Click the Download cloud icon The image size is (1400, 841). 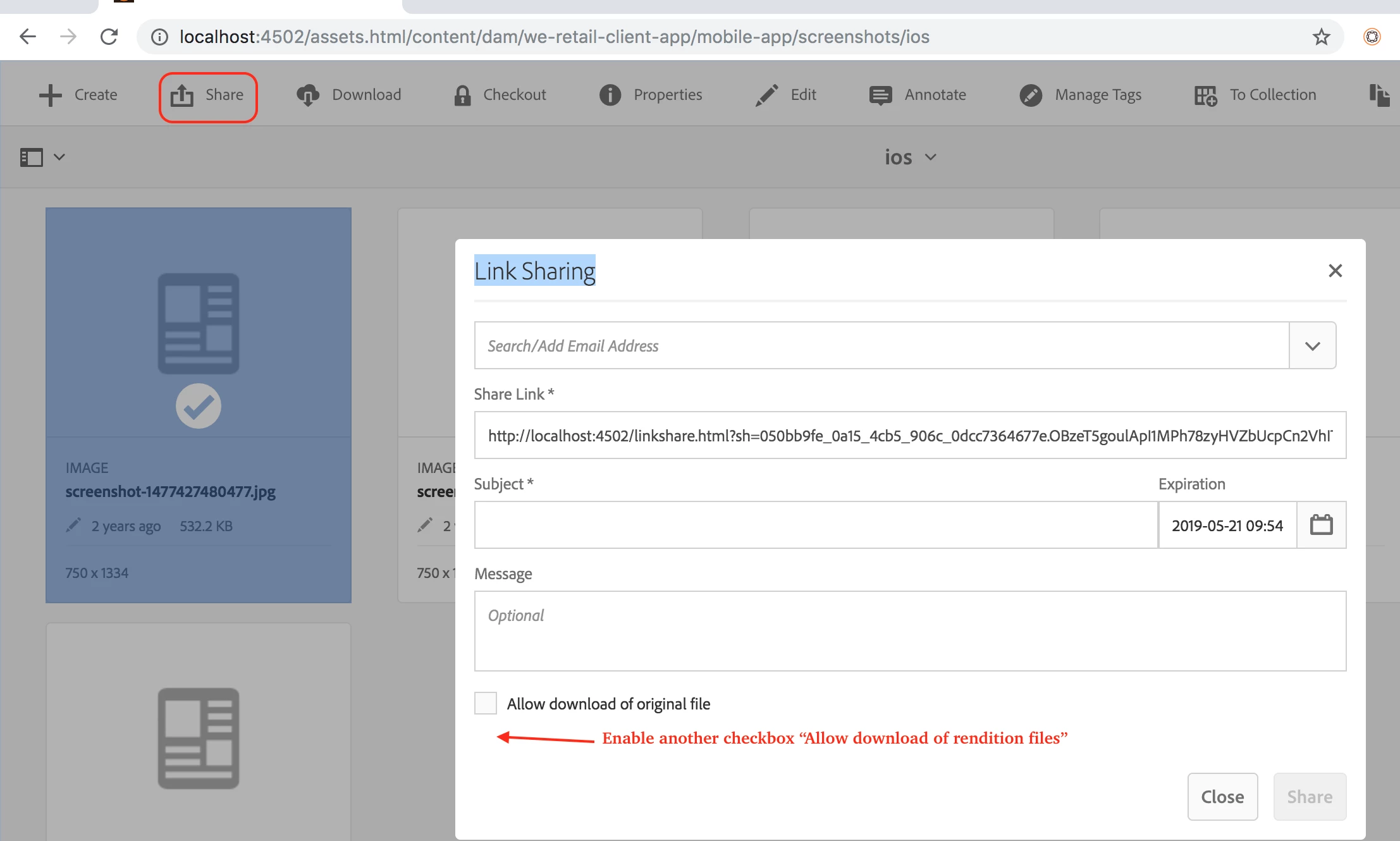click(x=308, y=95)
